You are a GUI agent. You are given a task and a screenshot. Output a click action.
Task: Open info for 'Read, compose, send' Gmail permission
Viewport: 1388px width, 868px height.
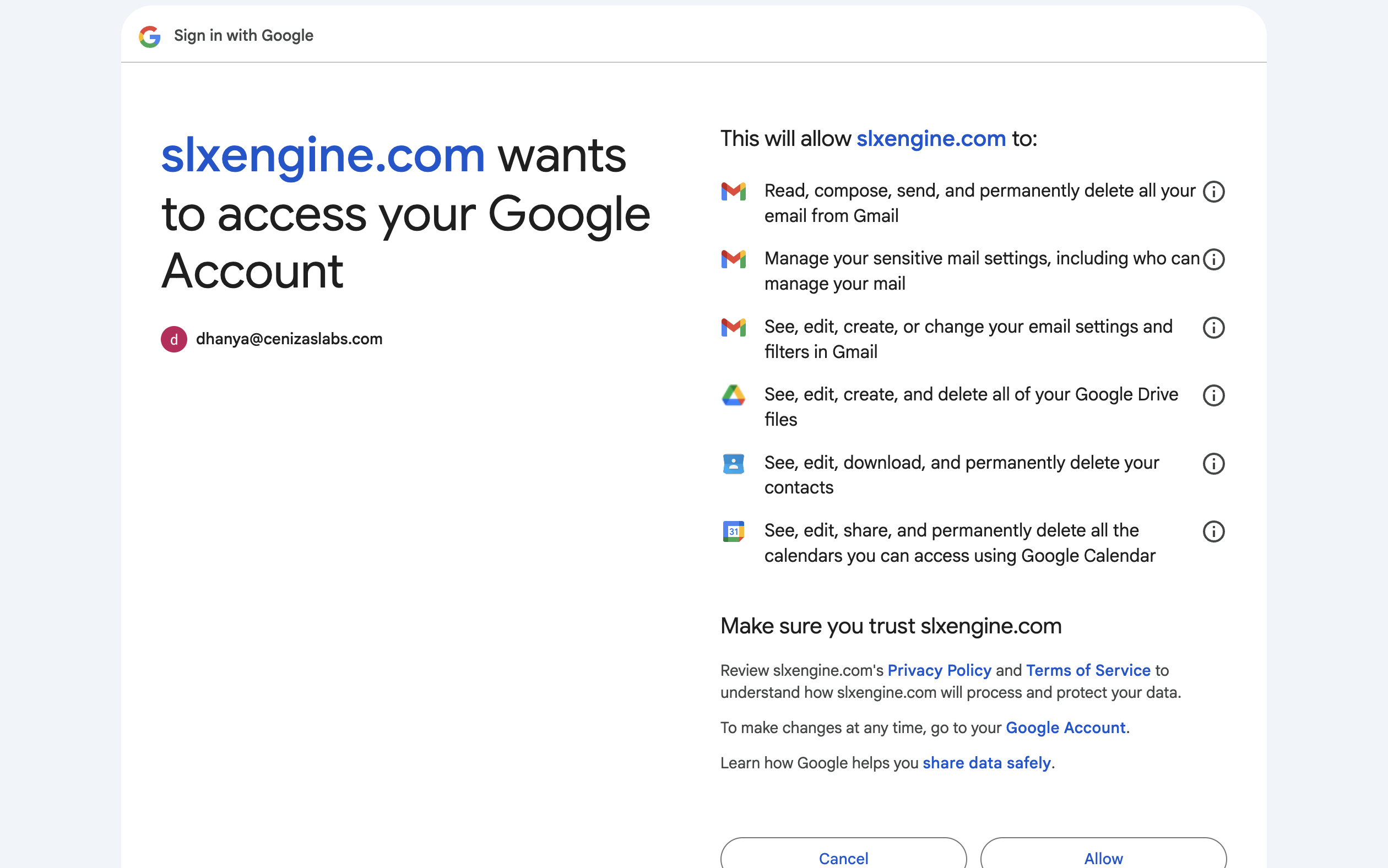point(1213,192)
